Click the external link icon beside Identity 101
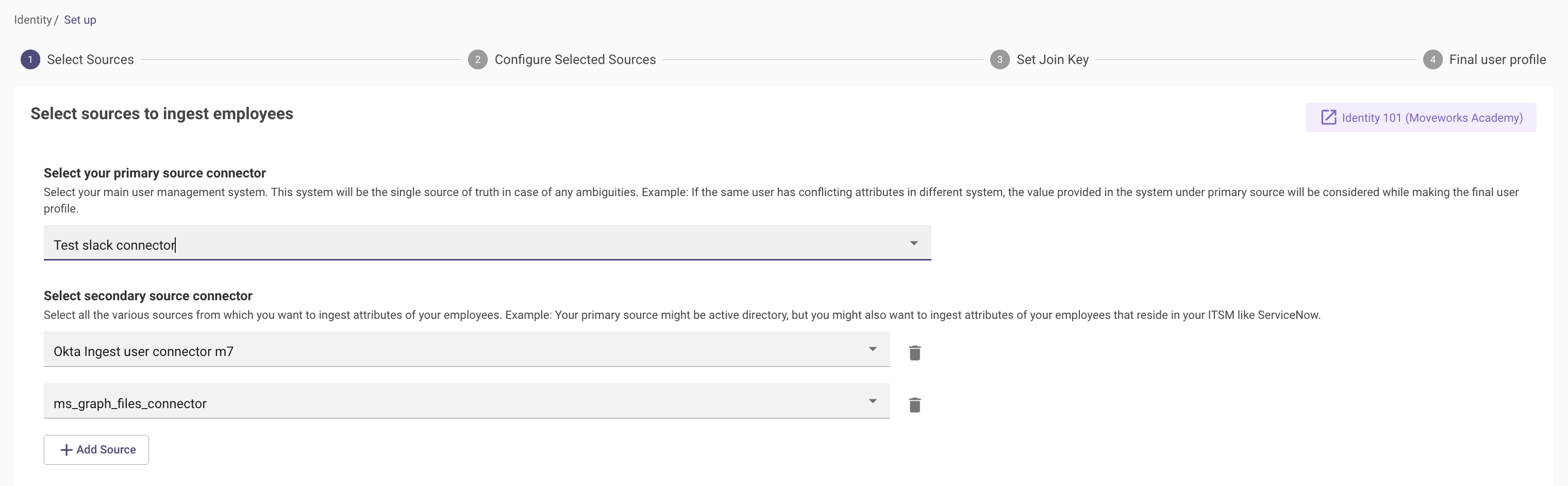This screenshot has width=1568, height=486. pyautogui.click(x=1328, y=118)
